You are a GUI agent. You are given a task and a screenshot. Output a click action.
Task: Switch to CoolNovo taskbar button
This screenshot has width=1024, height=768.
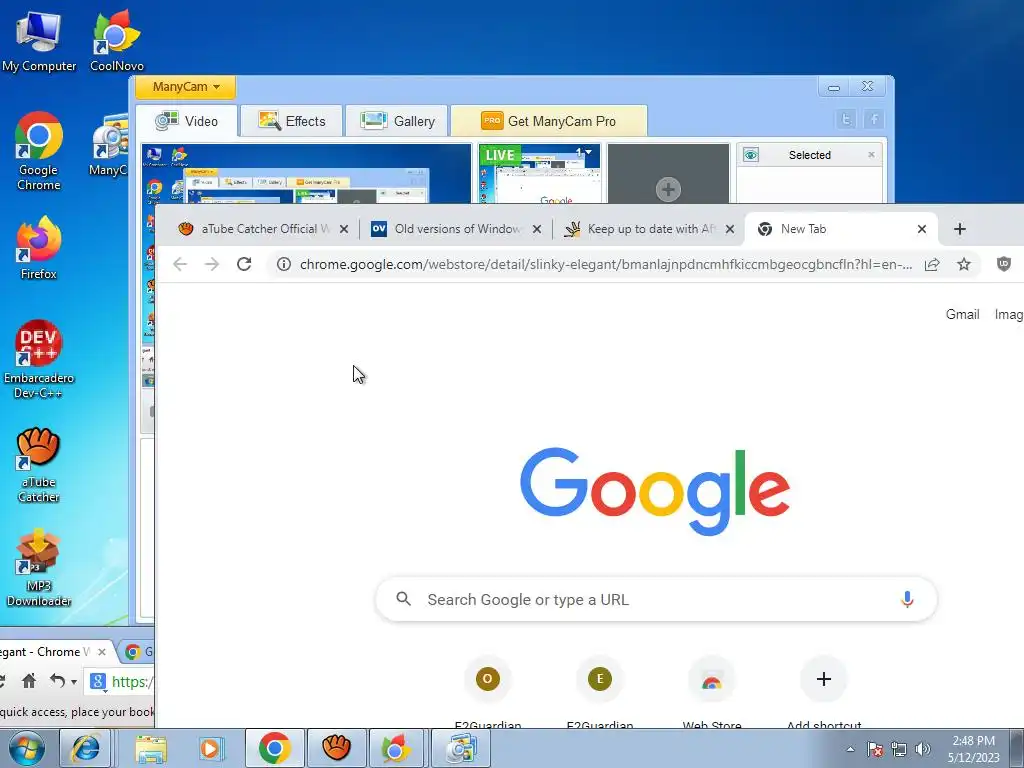tap(396, 748)
